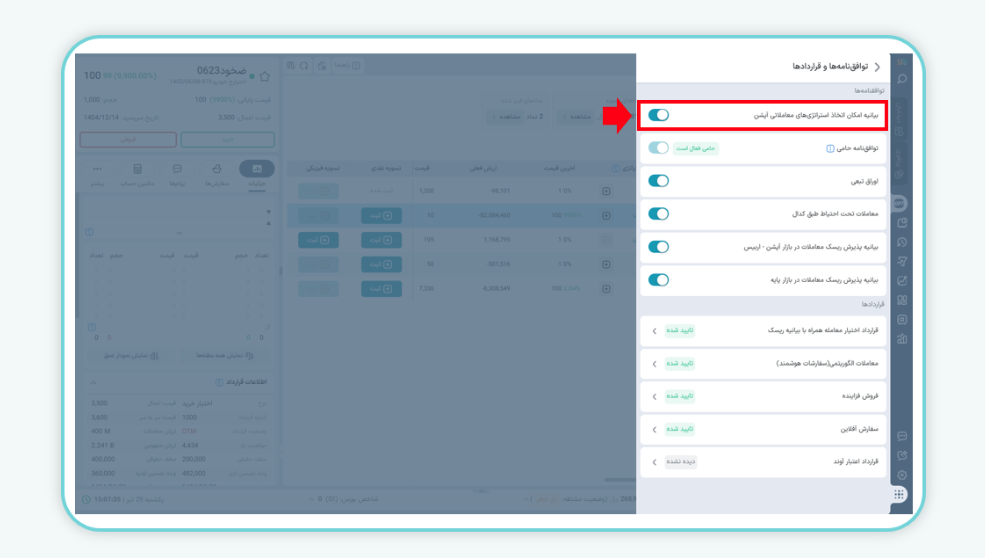Open the calculator (ماشین حساب) tab icon

pos(137,170)
